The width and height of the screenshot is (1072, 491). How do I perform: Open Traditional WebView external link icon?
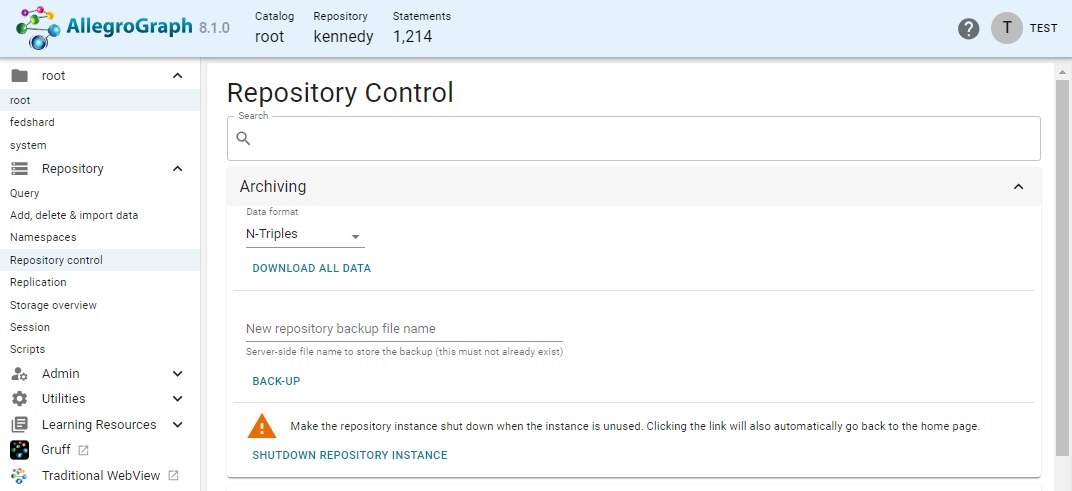pyautogui.click(x=173, y=476)
